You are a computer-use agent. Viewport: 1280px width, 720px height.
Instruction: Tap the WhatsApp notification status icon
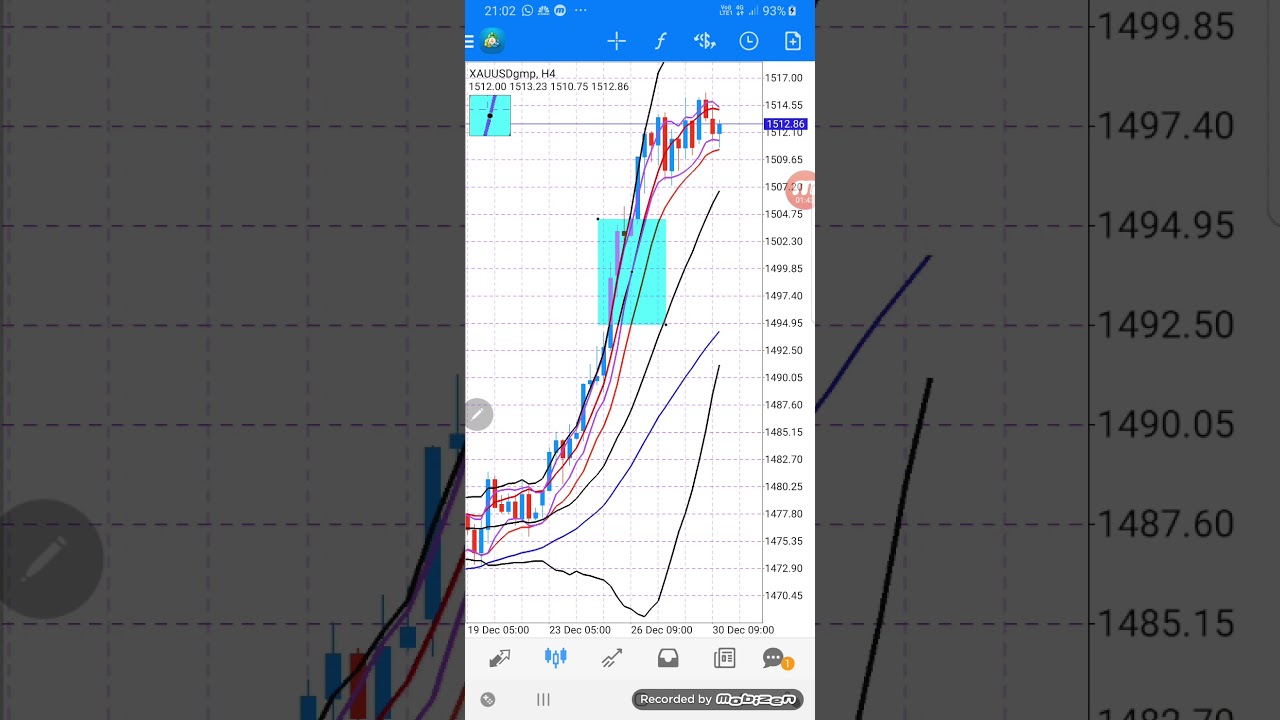527,11
